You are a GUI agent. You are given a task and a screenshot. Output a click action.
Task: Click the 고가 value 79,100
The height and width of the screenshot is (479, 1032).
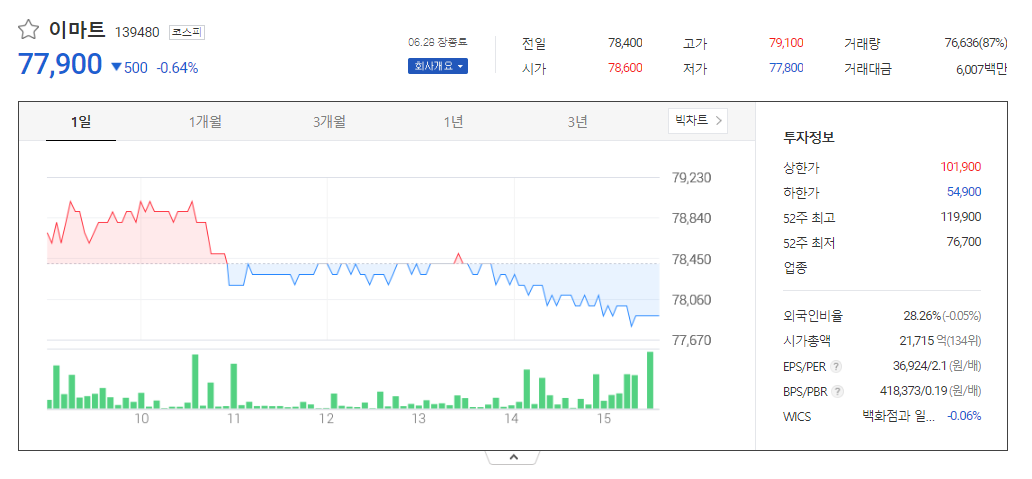point(786,43)
